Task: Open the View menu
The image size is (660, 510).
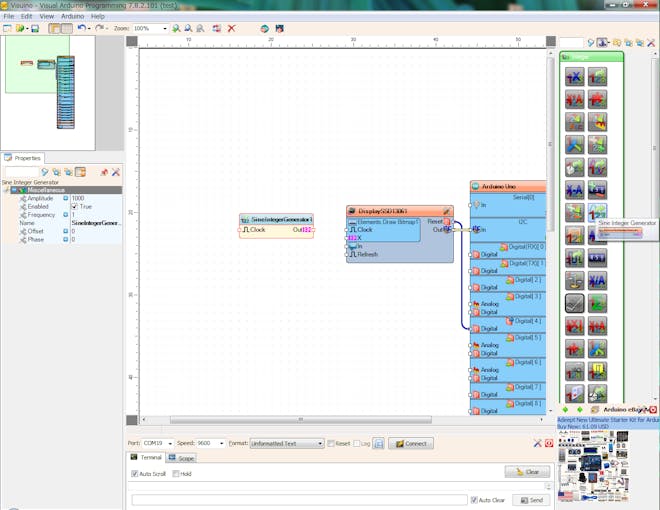Action: [x=47, y=16]
